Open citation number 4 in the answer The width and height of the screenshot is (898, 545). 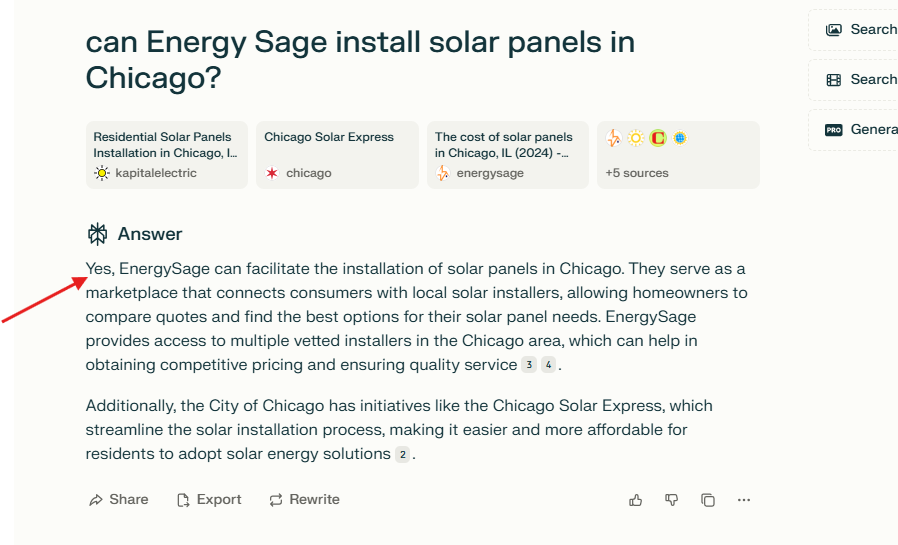pyautogui.click(x=548, y=365)
